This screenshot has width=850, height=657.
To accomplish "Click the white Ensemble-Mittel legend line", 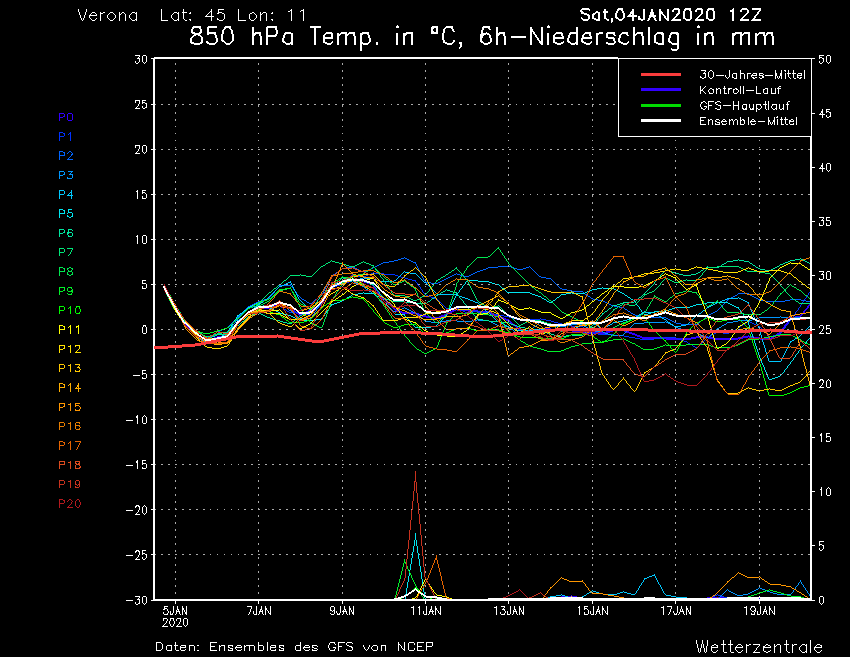I will [x=661, y=120].
